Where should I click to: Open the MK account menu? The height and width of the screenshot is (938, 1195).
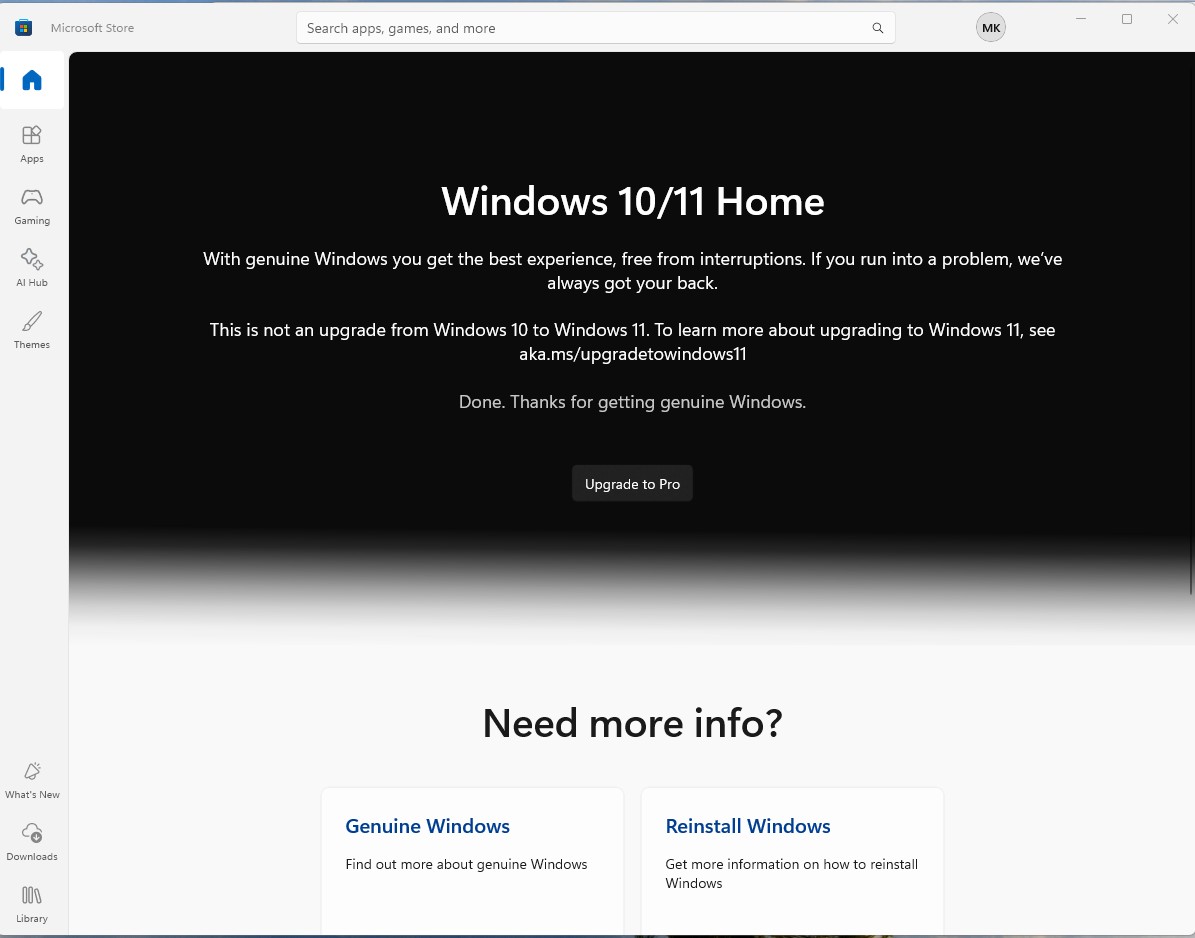point(990,27)
